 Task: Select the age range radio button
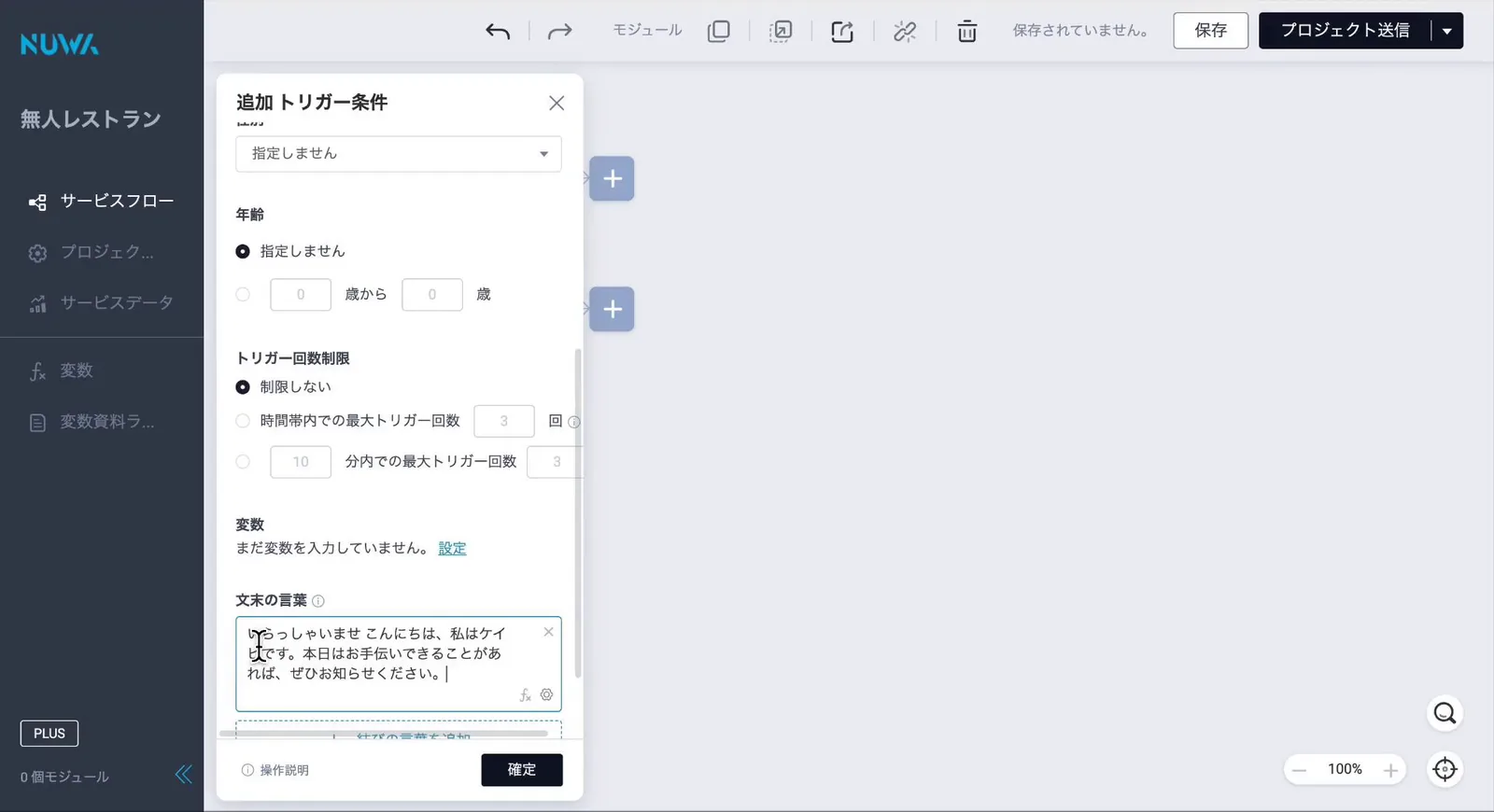tap(243, 294)
